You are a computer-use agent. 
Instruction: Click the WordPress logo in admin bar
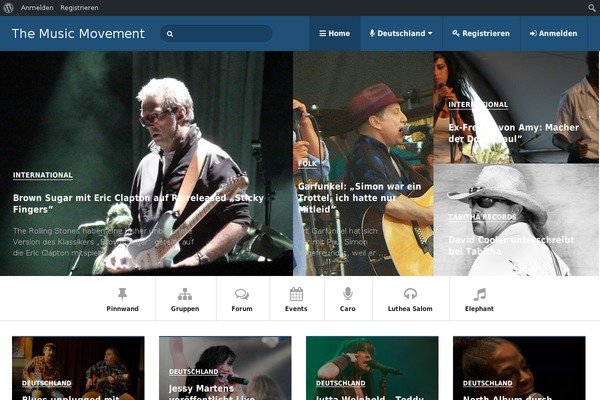[8, 8]
